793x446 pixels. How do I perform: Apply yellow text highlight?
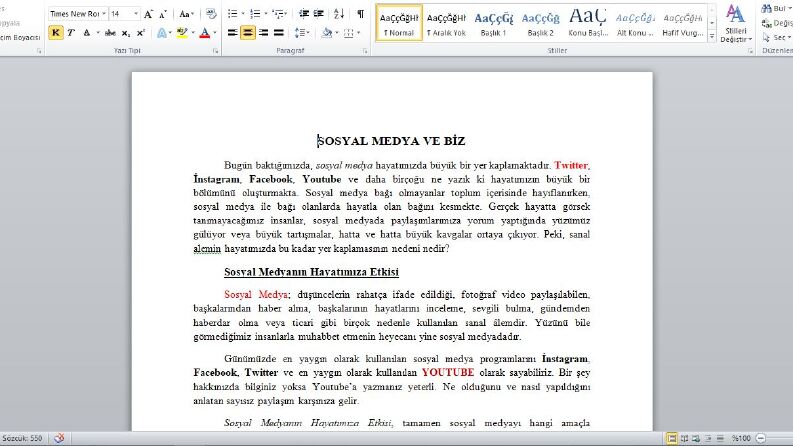coord(182,33)
